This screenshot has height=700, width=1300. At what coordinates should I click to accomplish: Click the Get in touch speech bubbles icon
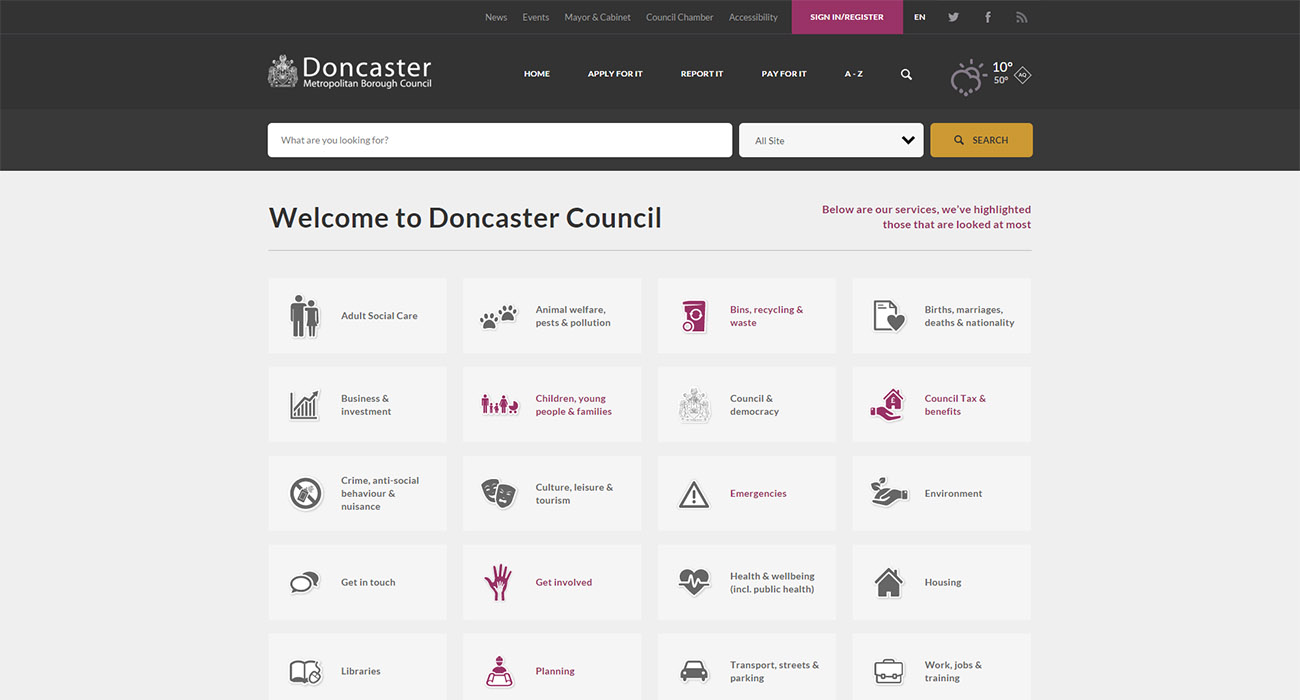pos(304,583)
